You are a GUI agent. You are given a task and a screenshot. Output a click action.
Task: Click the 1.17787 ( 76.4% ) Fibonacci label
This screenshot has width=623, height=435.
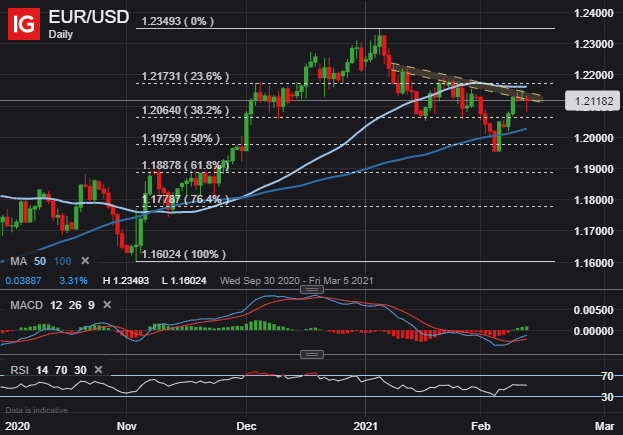pyautogui.click(x=185, y=199)
